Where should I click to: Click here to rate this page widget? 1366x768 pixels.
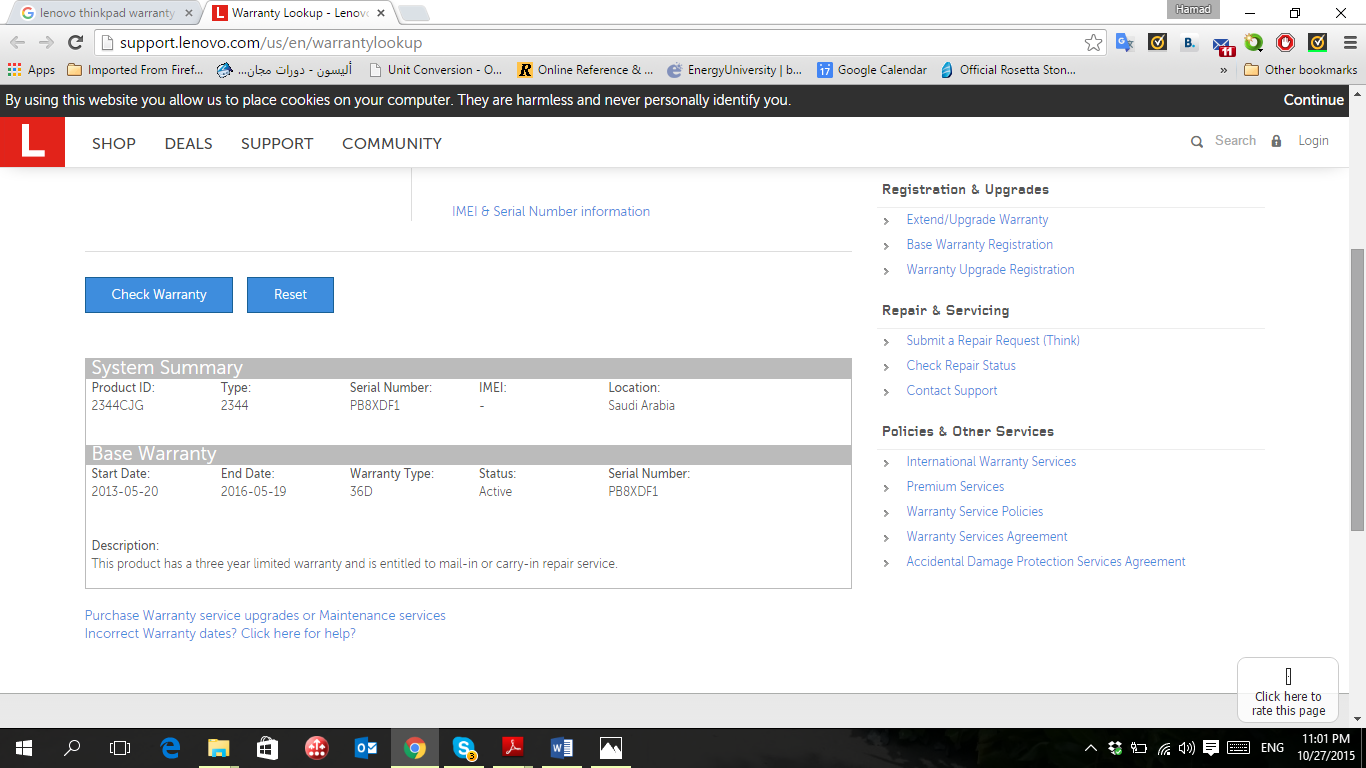[1288, 690]
